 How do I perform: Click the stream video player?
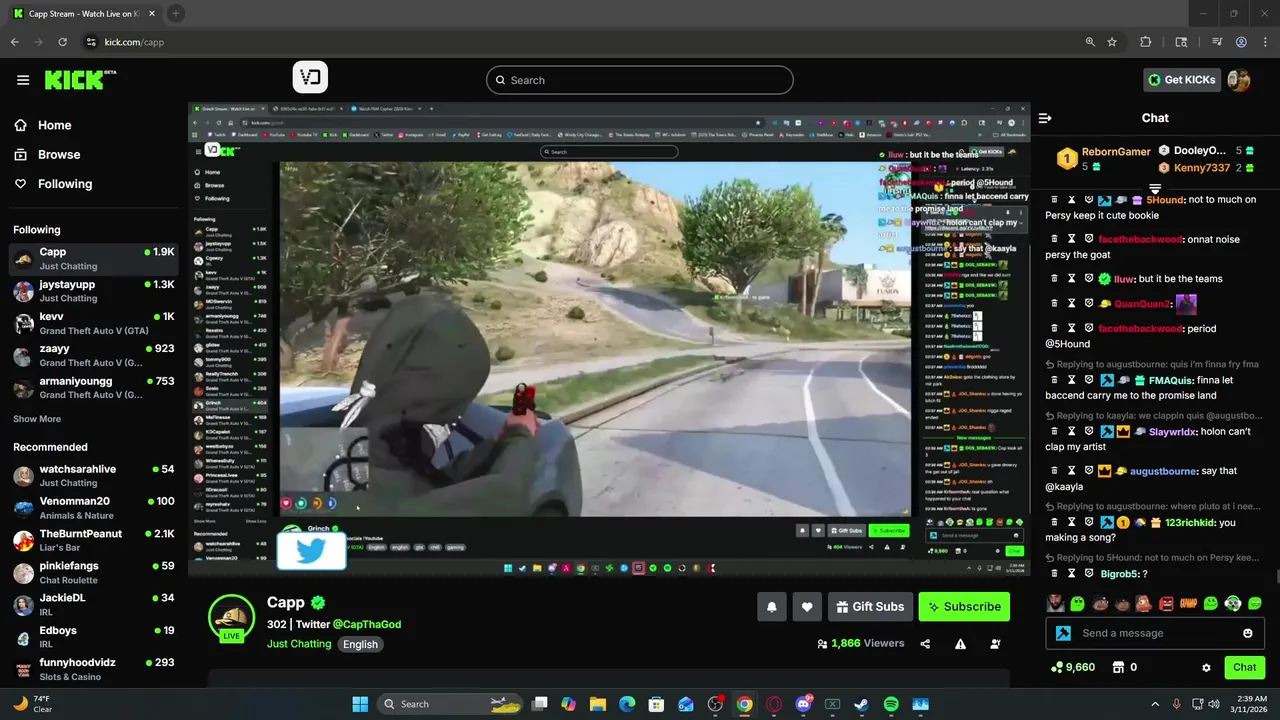(609, 339)
